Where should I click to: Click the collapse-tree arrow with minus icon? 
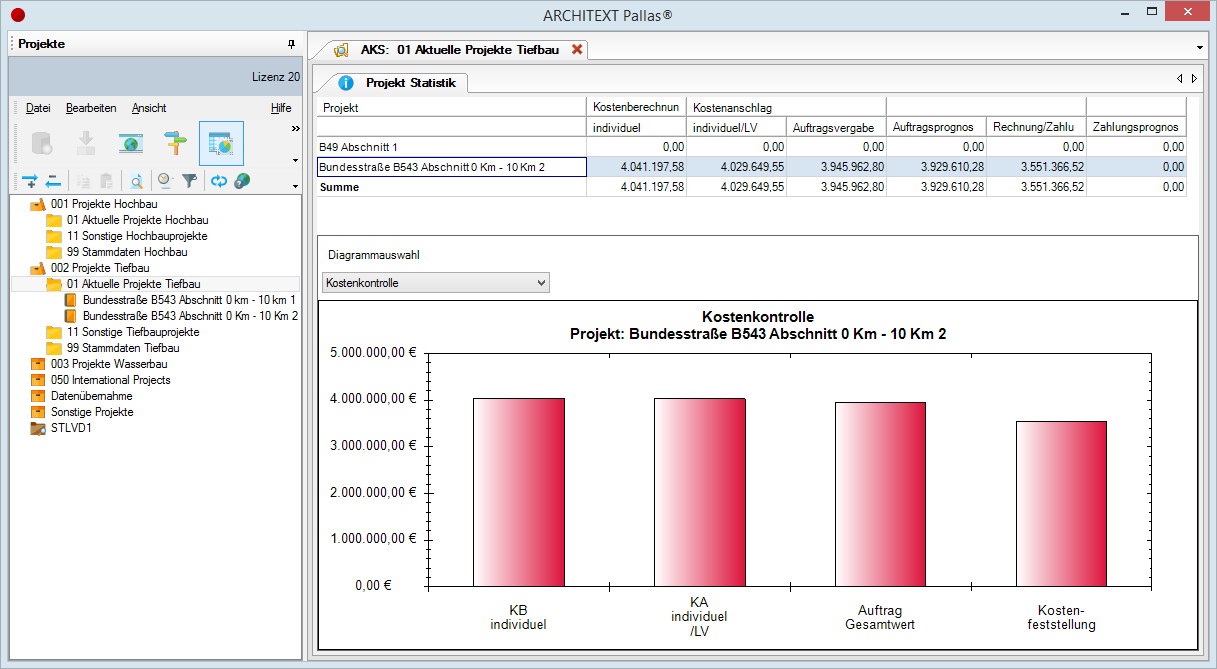pyautogui.click(x=53, y=181)
